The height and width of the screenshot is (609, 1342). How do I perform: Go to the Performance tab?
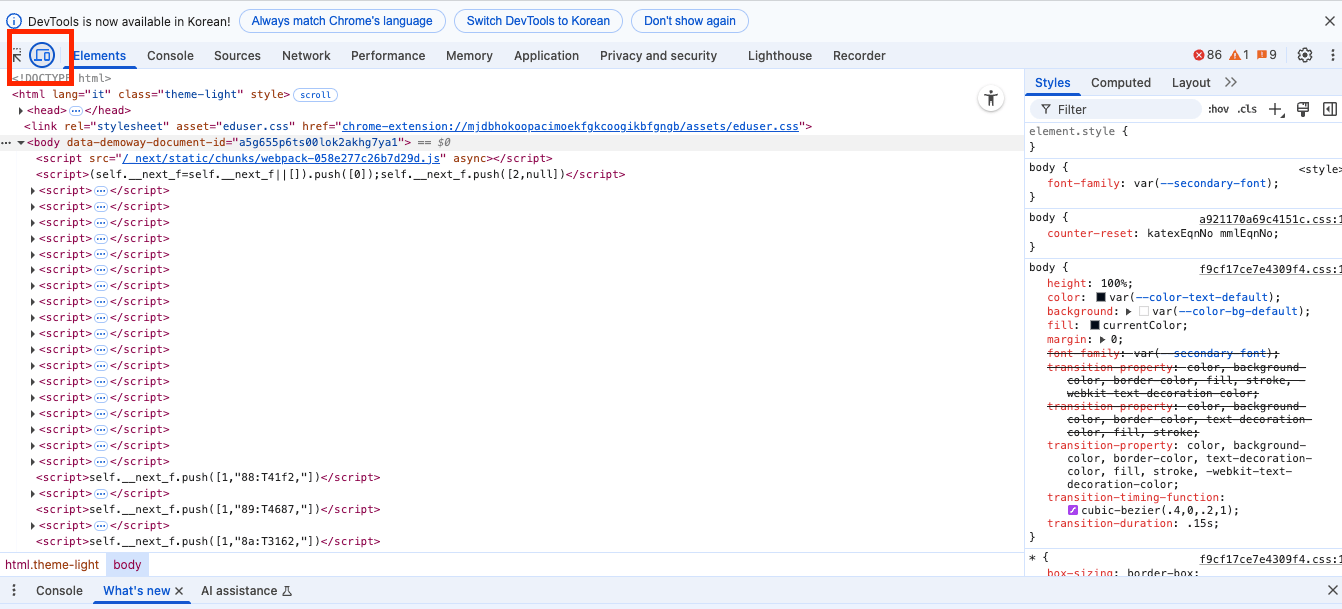(388, 56)
